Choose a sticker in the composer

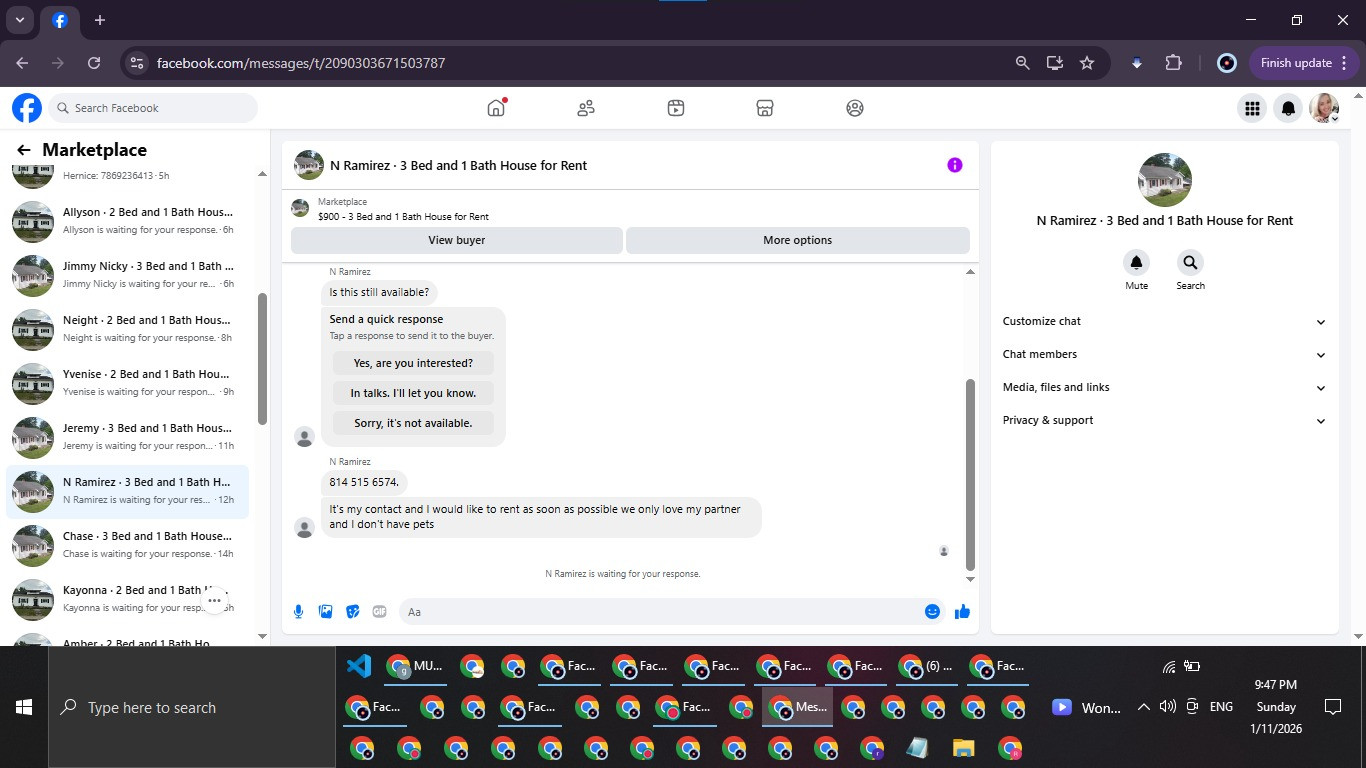click(x=353, y=611)
